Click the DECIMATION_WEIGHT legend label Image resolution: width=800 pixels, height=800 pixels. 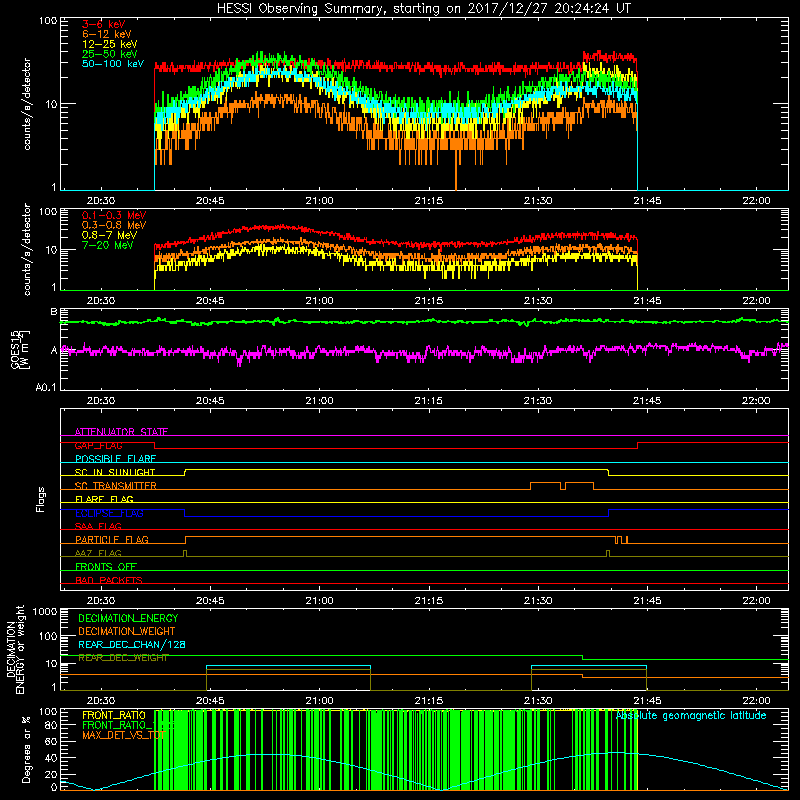(x=127, y=632)
